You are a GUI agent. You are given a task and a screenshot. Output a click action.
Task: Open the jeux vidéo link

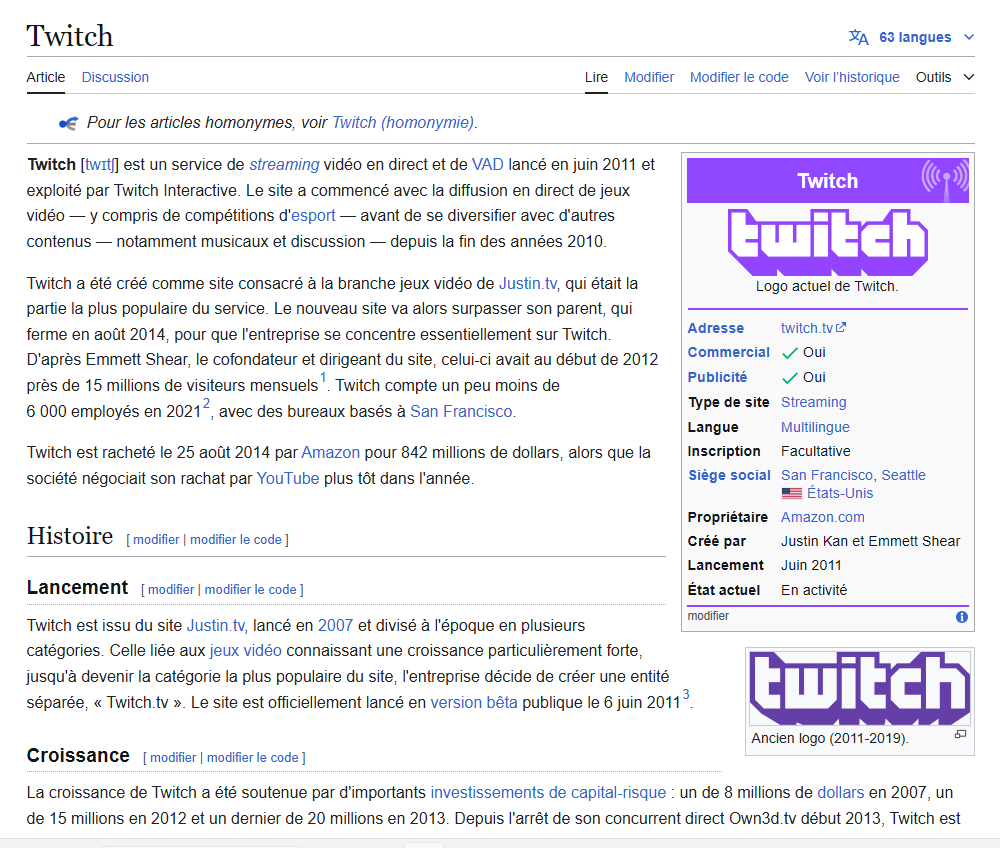tap(246, 651)
